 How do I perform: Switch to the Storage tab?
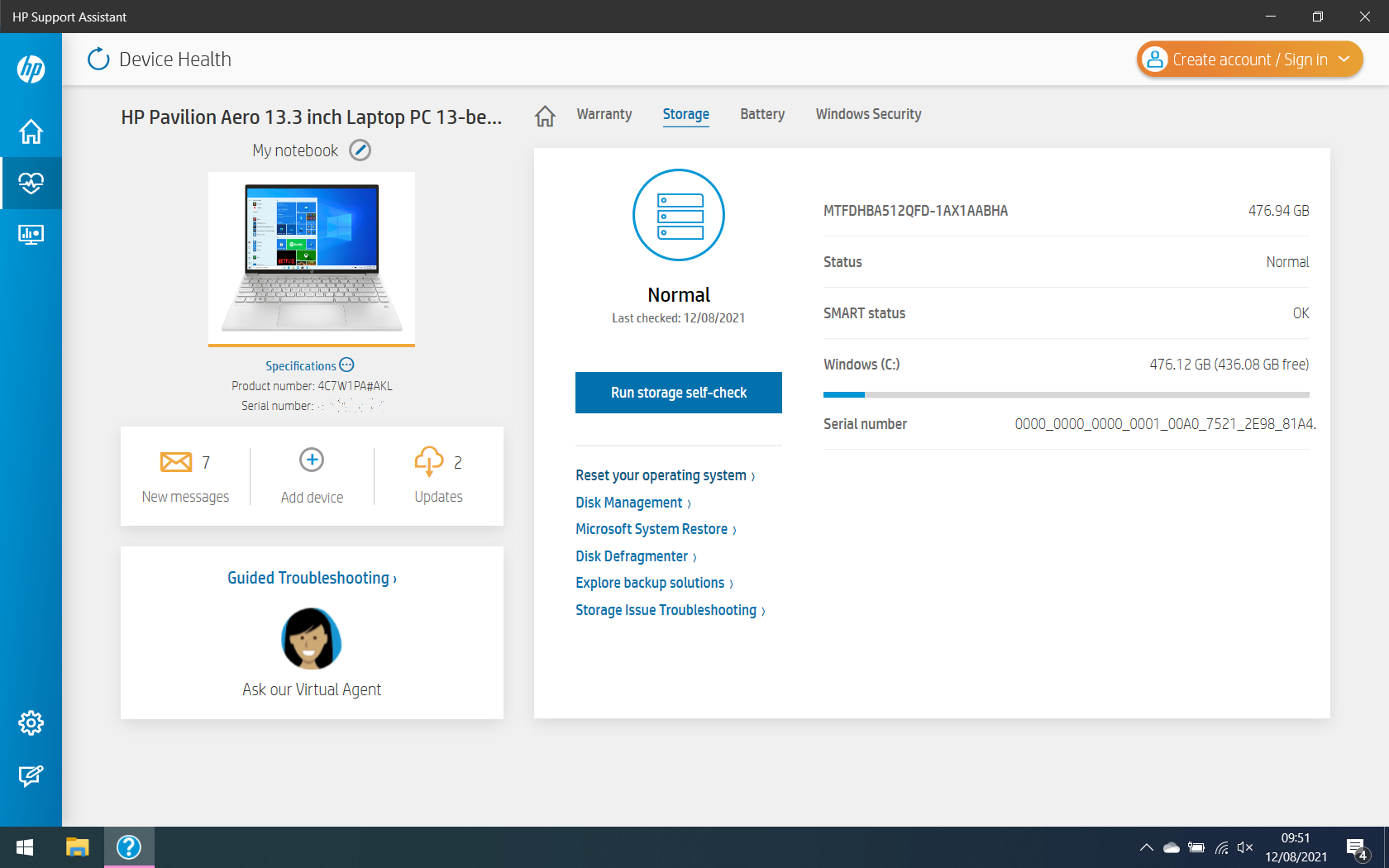(685, 114)
